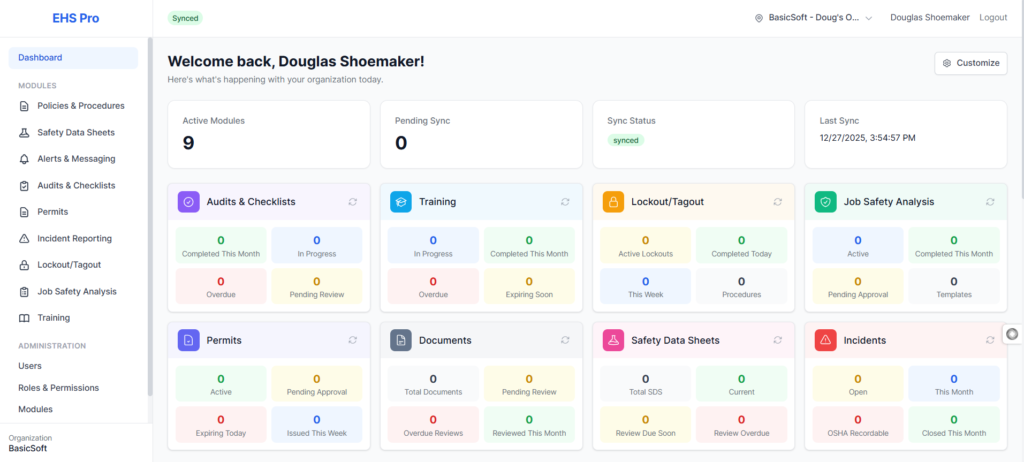Click the orange Lockout/Tagout padlock icon
The width and height of the screenshot is (1024, 462).
click(x=614, y=201)
